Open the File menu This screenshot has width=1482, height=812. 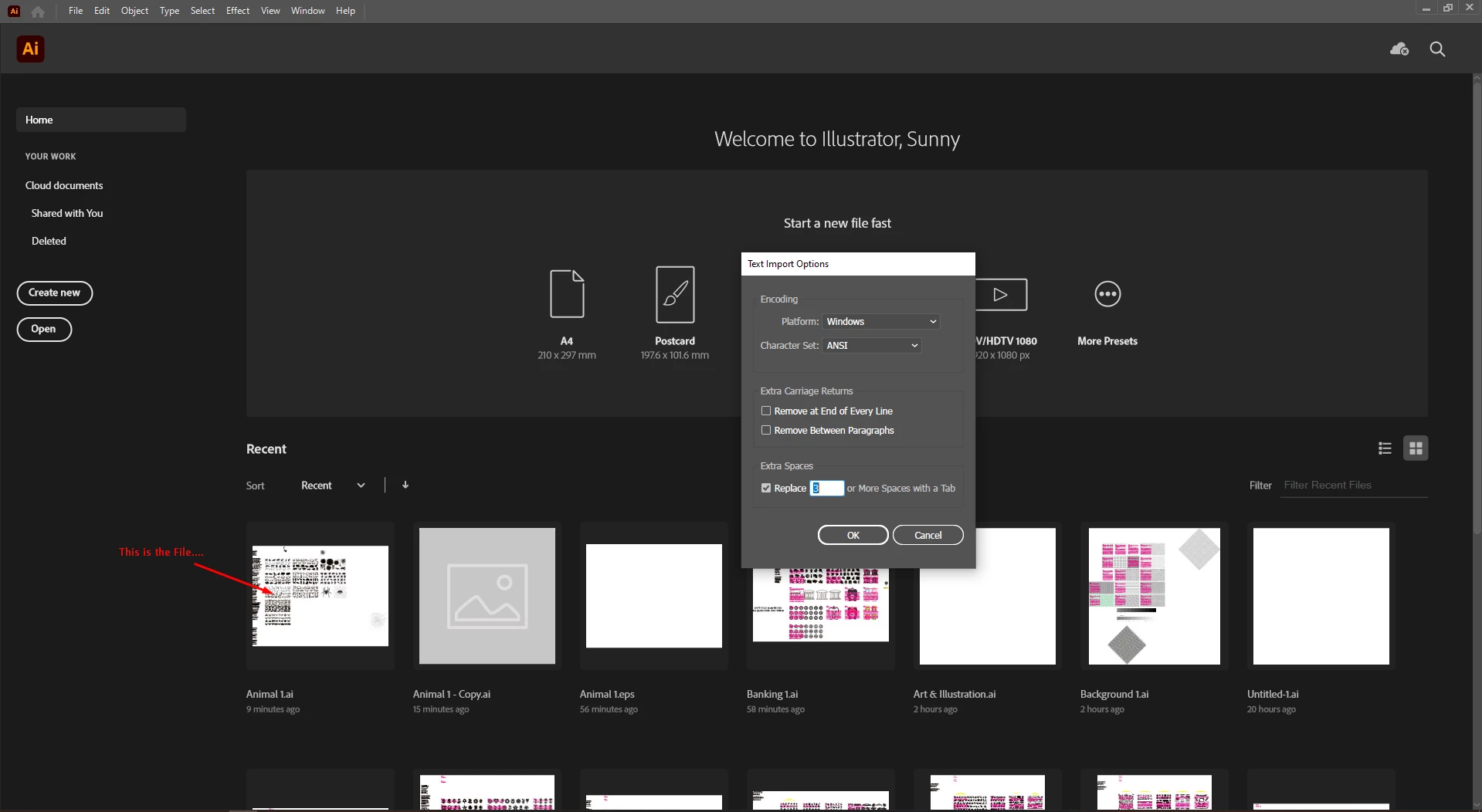coord(76,11)
